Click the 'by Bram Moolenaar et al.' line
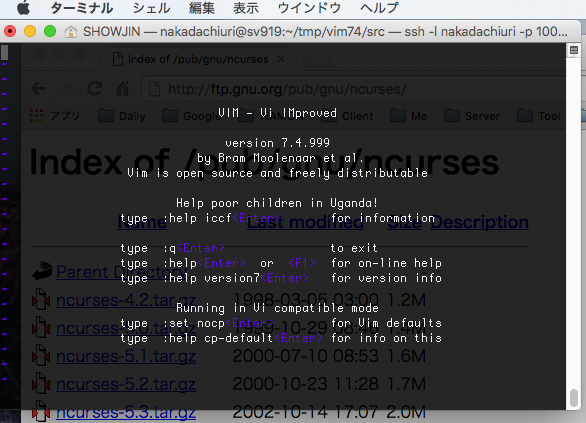 click(281, 158)
